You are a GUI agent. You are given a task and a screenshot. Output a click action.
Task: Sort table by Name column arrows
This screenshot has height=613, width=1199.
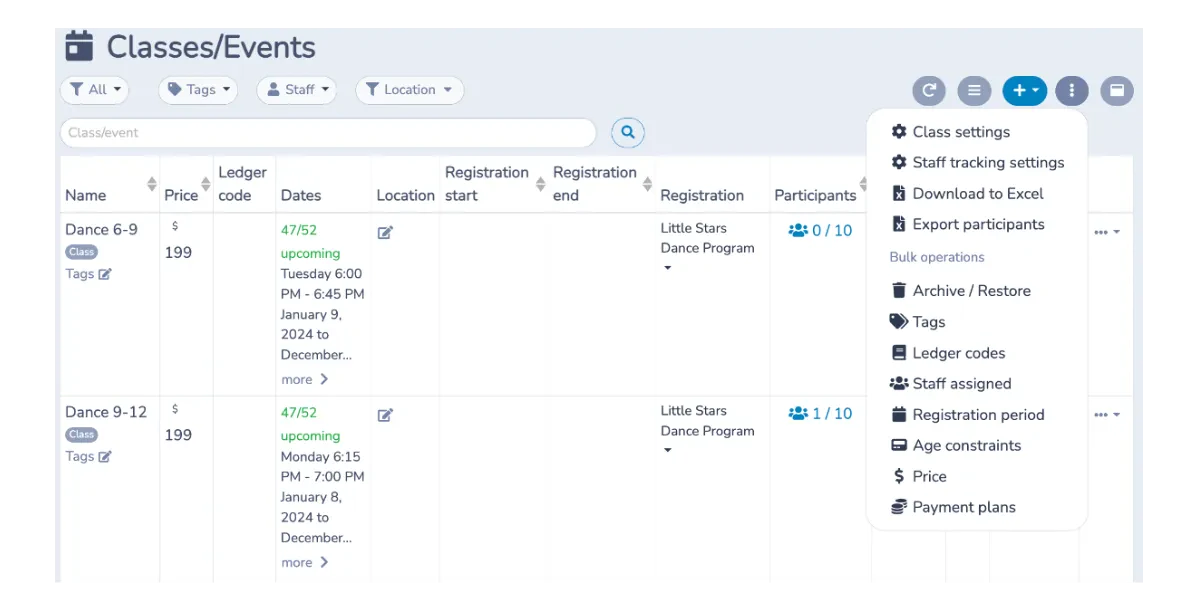click(151, 183)
